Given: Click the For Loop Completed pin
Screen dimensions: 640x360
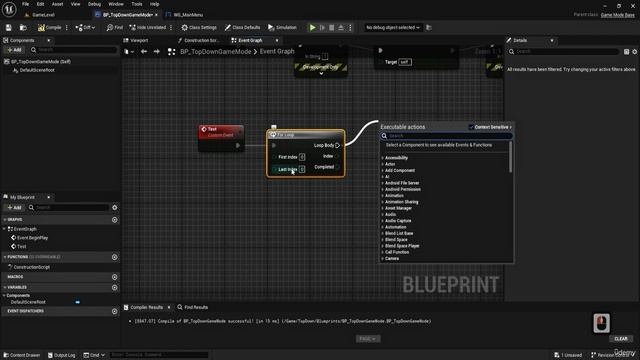Looking at the screenshot, I should pos(337,167).
